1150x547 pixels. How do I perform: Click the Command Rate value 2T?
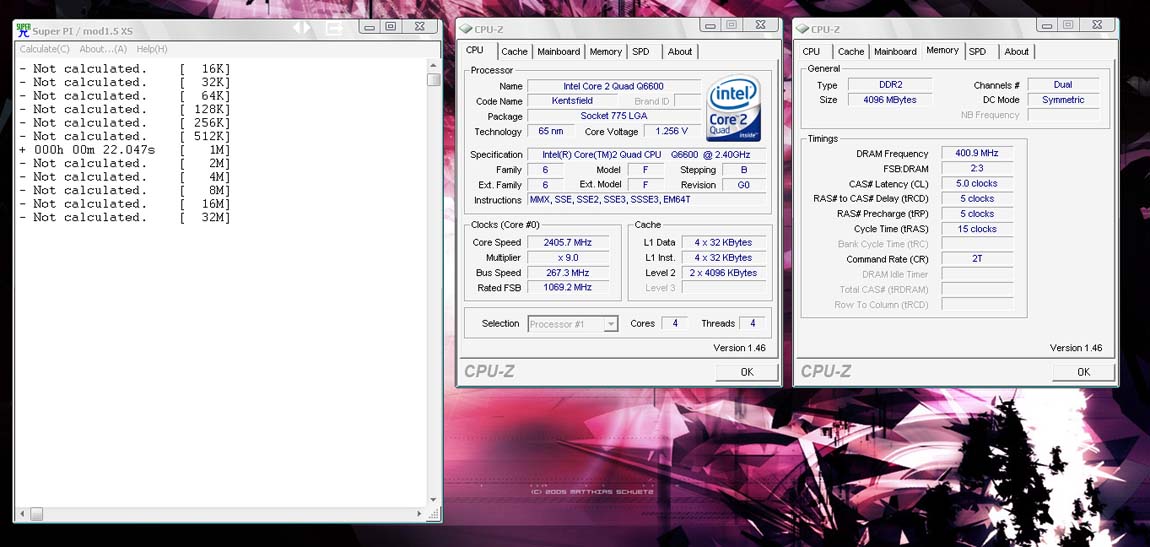[977, 259]
